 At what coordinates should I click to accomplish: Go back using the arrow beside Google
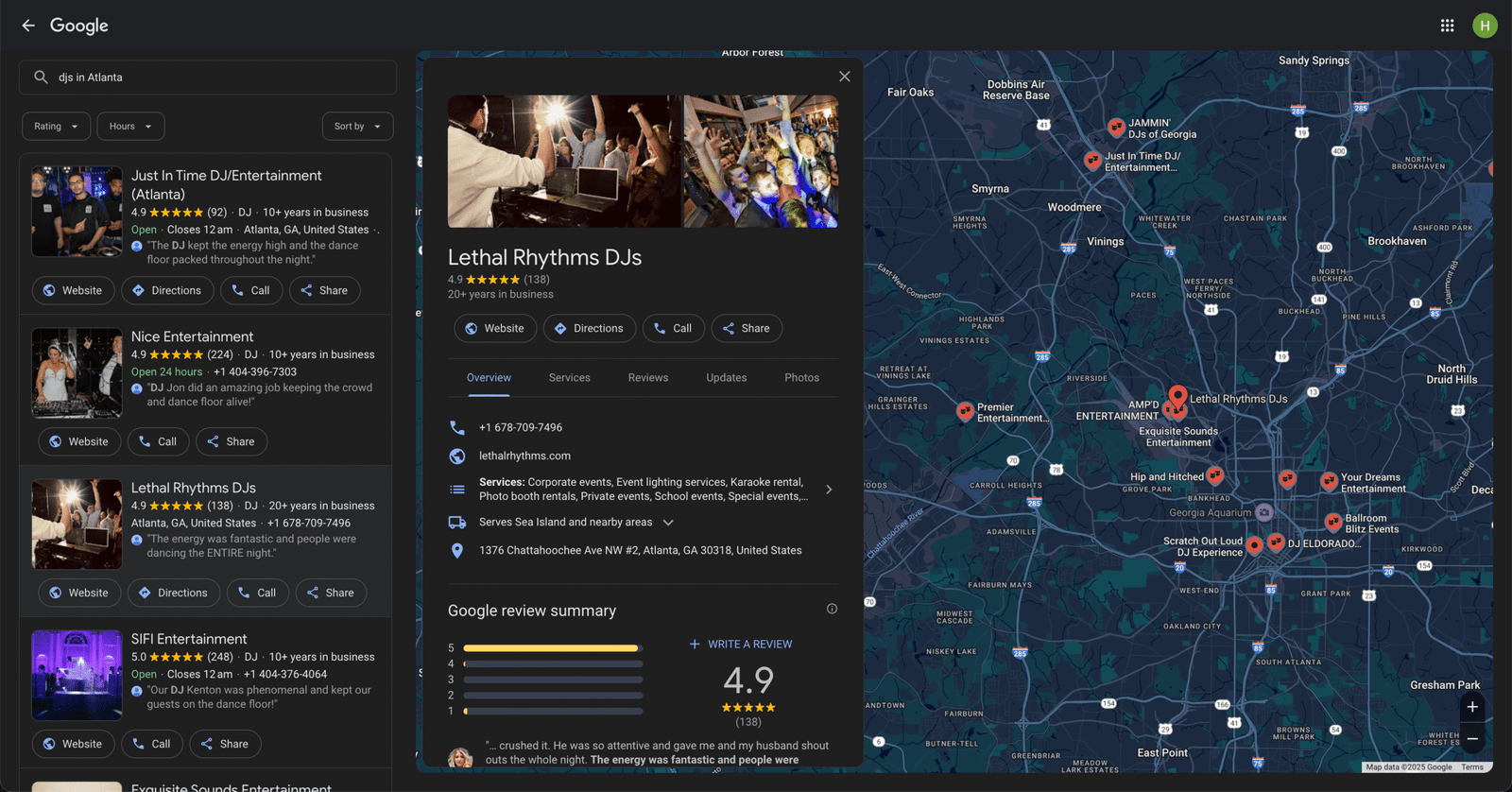[x=28, y=26]
